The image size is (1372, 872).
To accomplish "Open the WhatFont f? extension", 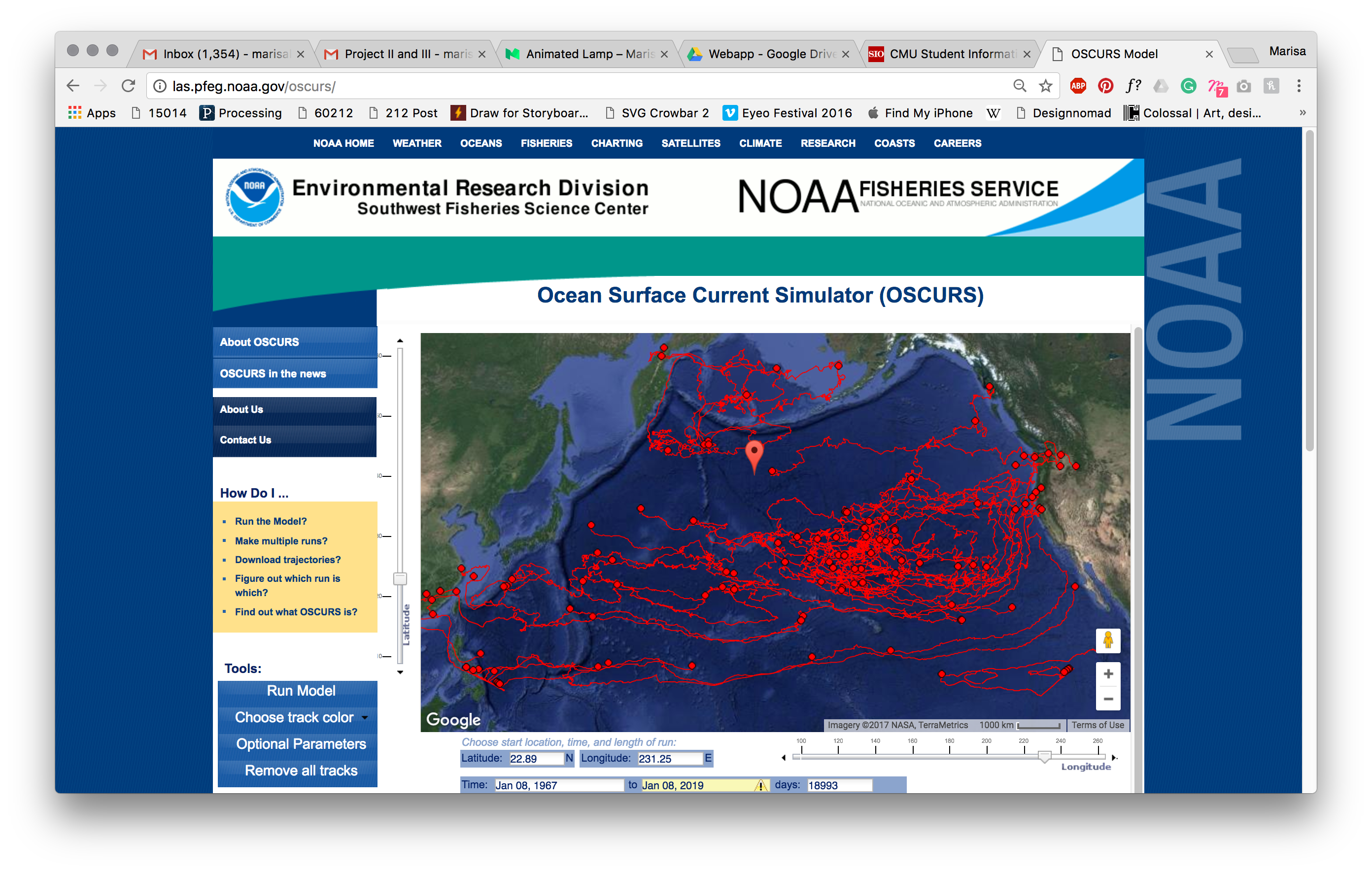I will 1133,86.
